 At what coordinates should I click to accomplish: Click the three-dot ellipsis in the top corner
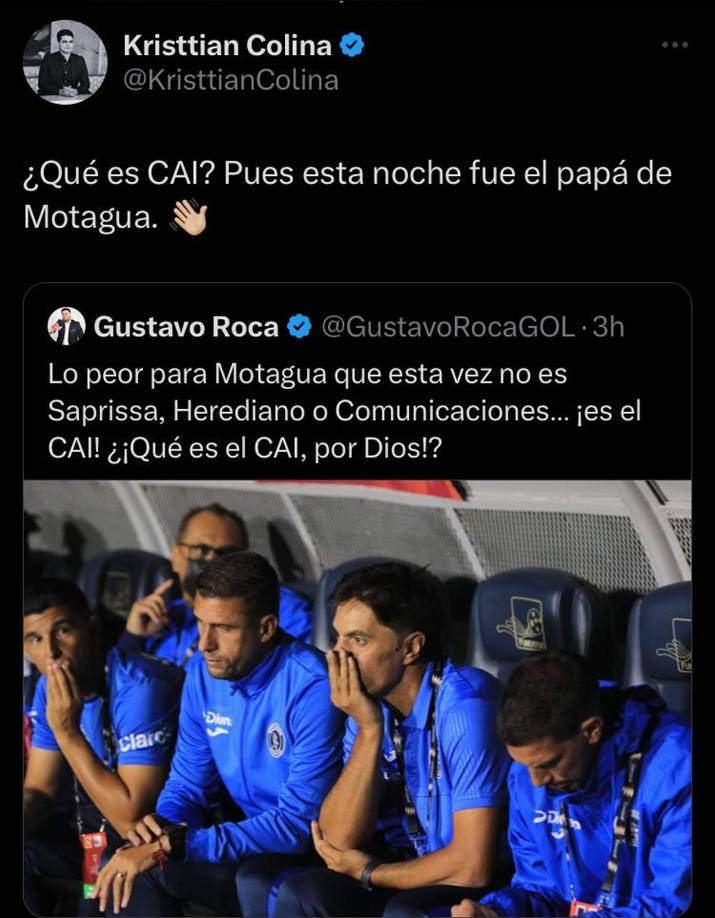pos(676,42)
